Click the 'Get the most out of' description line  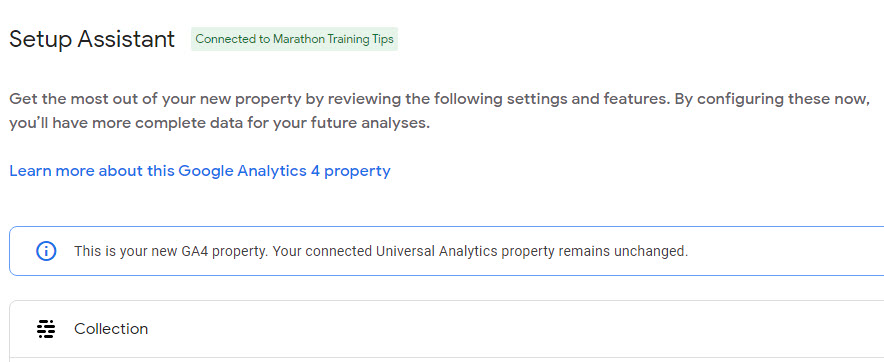click(440, 99)
